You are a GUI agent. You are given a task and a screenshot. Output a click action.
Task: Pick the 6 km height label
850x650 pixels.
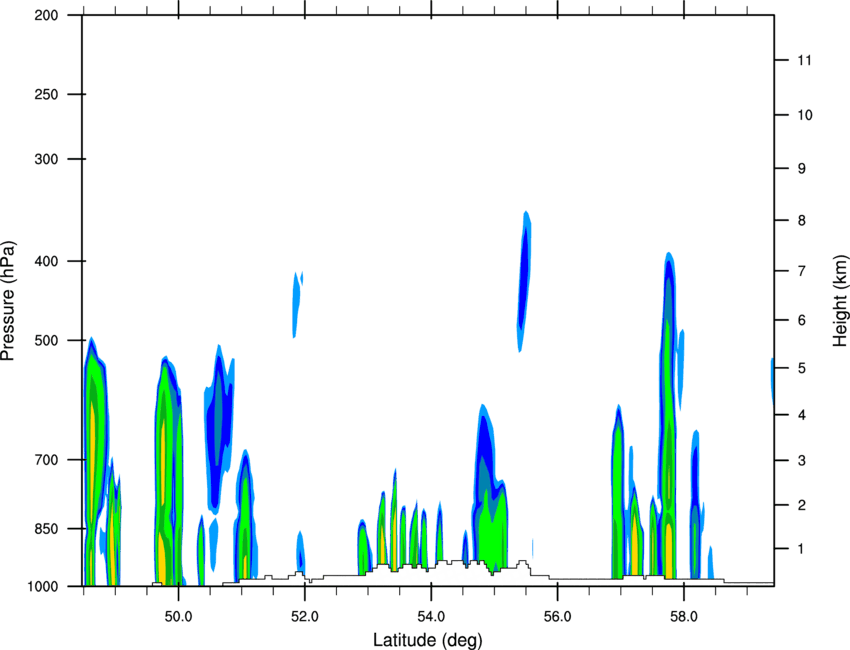click(x=802, y=320)
